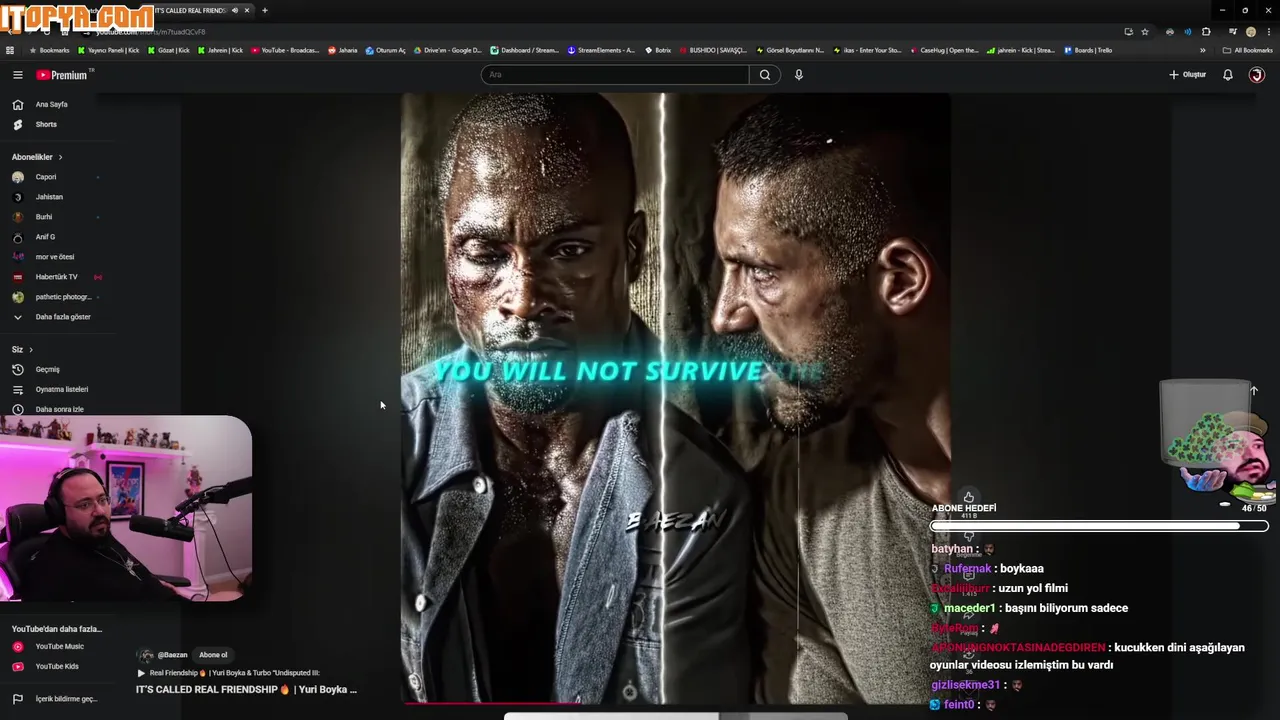
Task: Open Yayıncı Paneli | Kick bookmark
Action: pyautogui.click(x=108, y=50)
